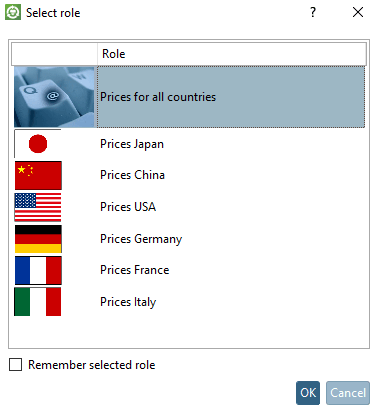379x413 pixels.
Task: Choose the Prices for all countries role
Action: [x=231, y=97]
